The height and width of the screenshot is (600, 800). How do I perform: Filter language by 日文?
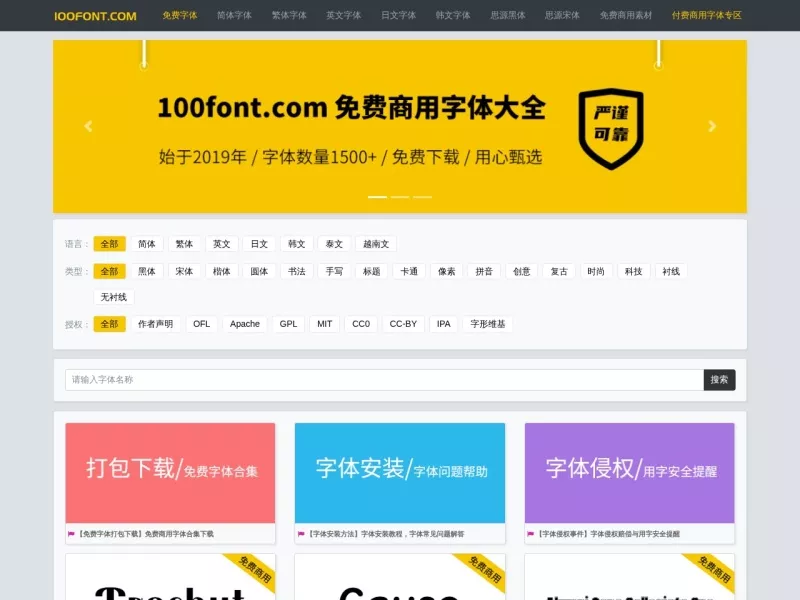coord(259,244)
